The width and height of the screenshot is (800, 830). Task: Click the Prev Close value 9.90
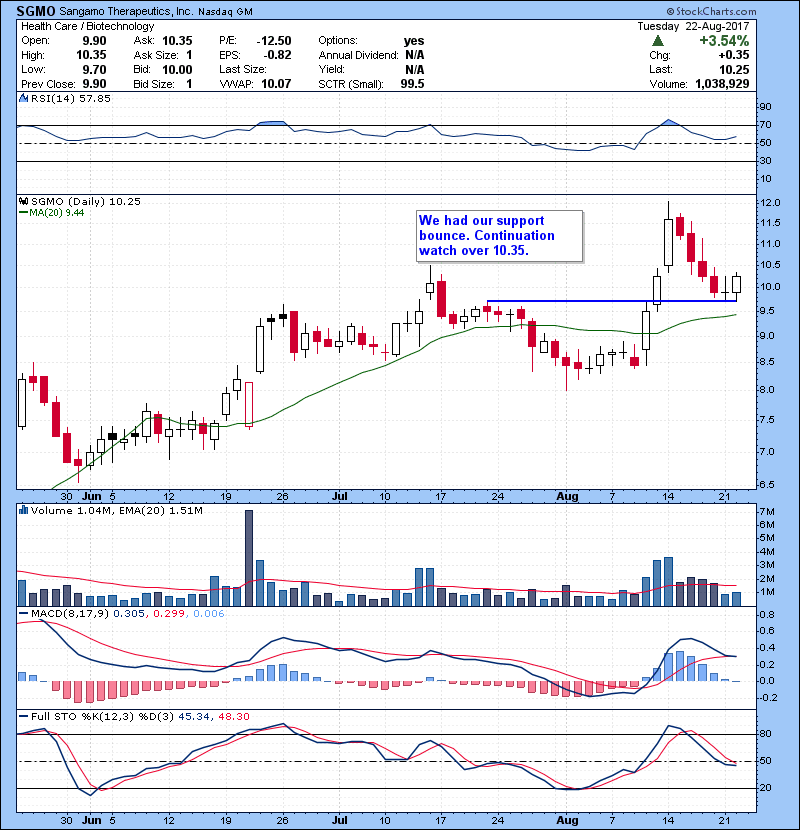pyautogui.click(x=94, y=84)
